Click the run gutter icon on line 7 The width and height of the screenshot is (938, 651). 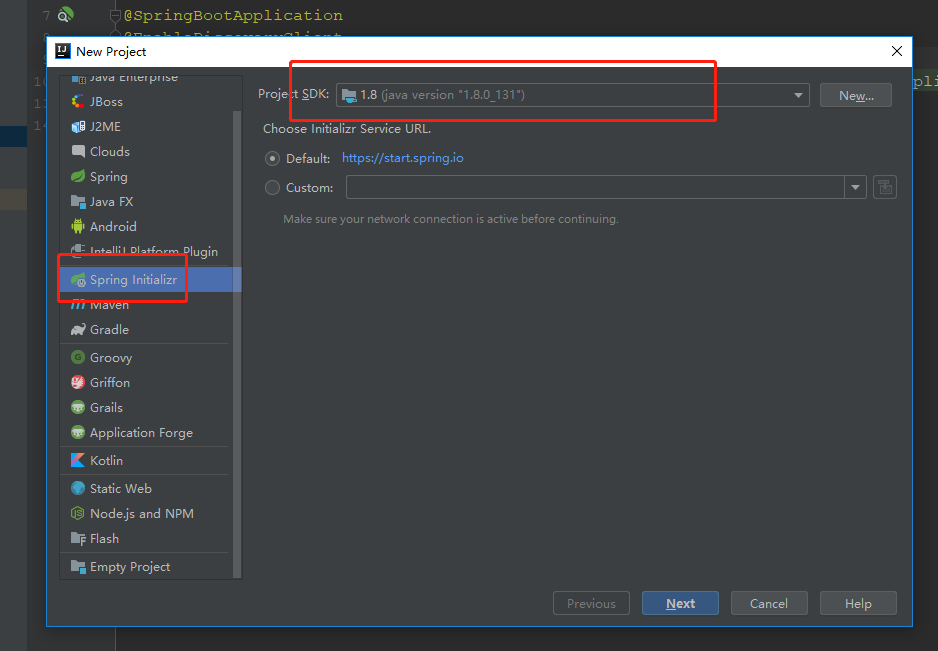(x=65, y=14)
